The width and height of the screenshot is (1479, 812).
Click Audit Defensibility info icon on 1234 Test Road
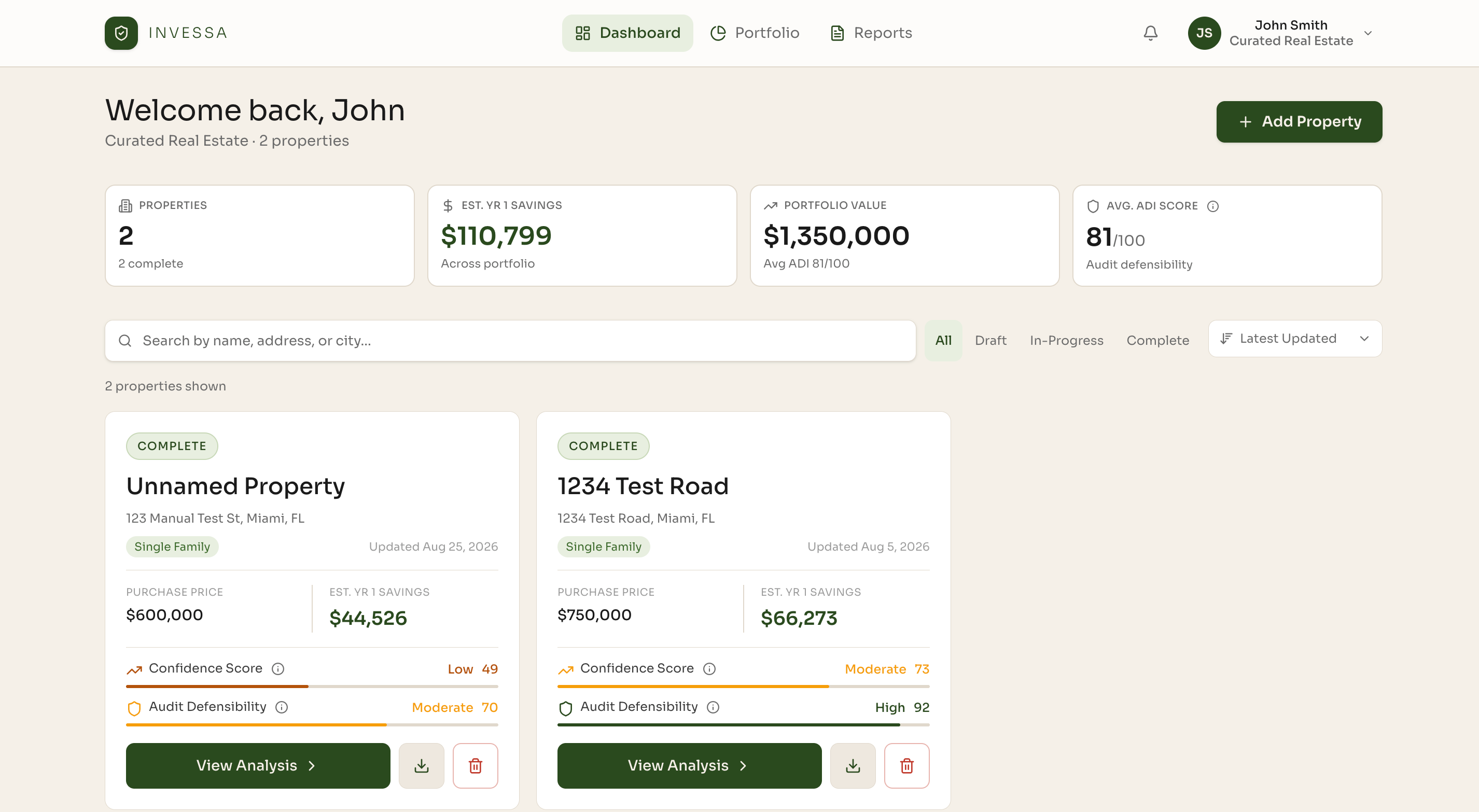pyautogui.click(x=713, y=707)
